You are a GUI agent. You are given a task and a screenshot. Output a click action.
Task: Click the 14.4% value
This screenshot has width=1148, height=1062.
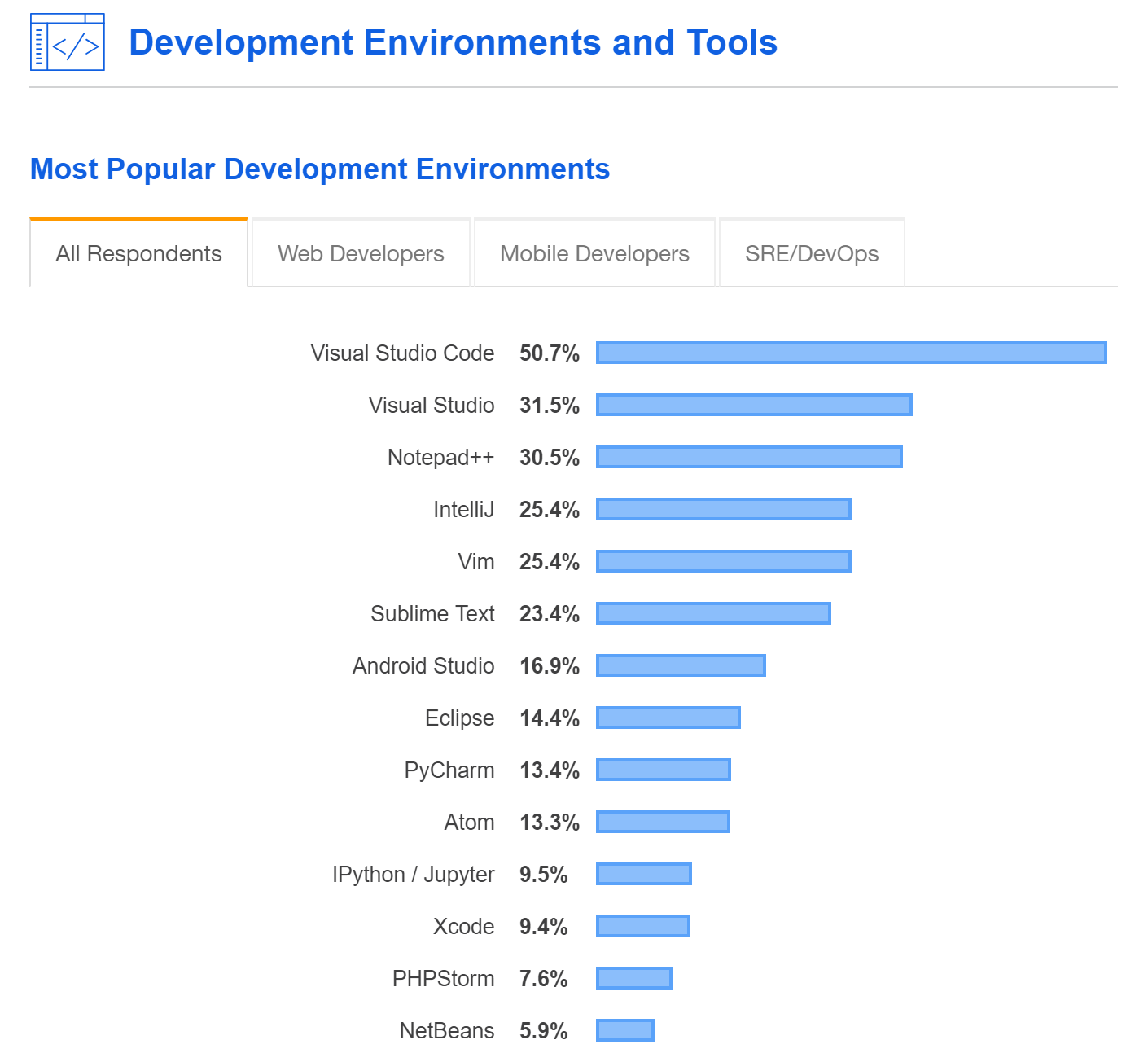(550, 718)
